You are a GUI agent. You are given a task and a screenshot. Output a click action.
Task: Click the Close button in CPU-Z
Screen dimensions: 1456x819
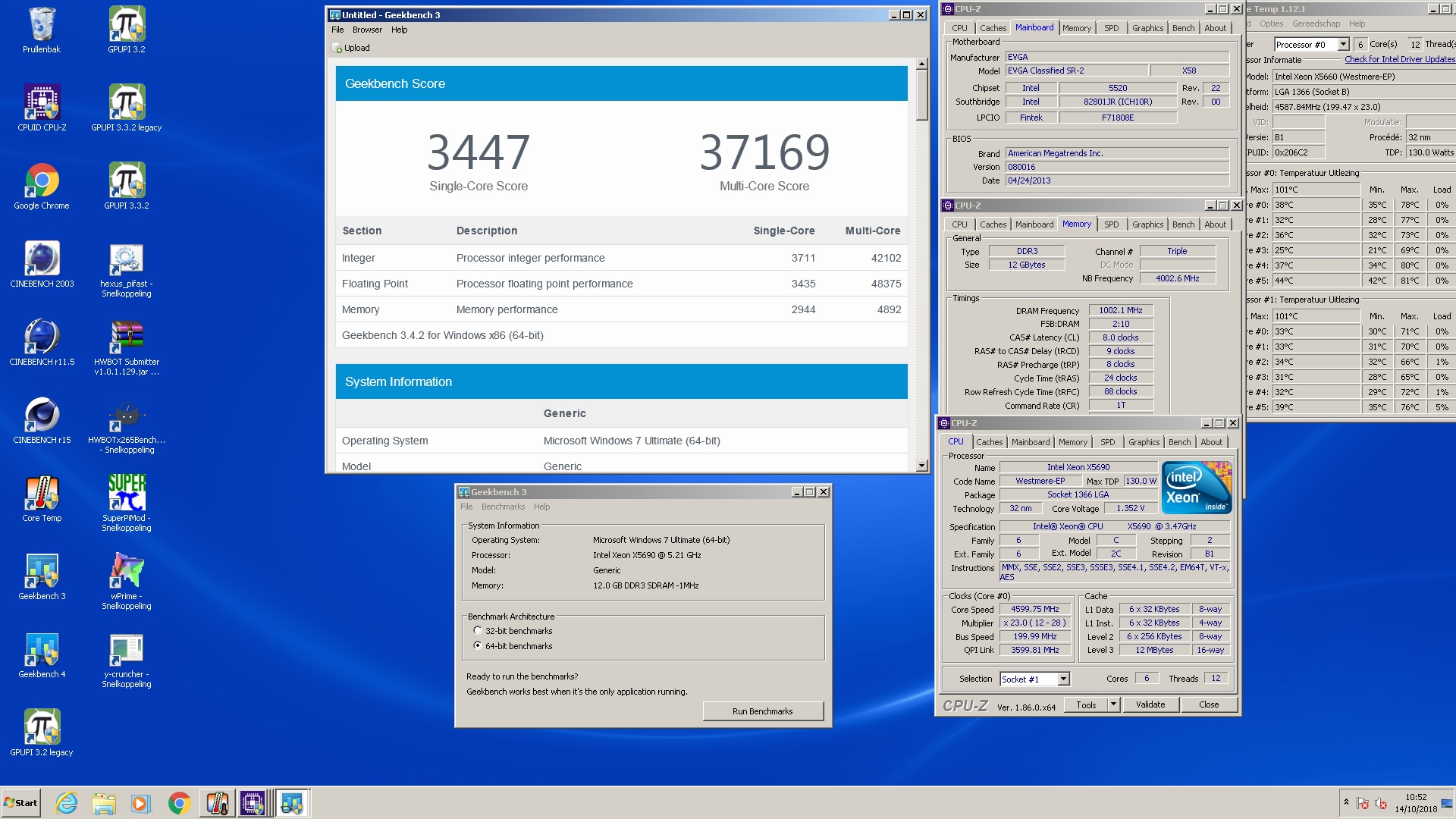(x=1209, y=704)
